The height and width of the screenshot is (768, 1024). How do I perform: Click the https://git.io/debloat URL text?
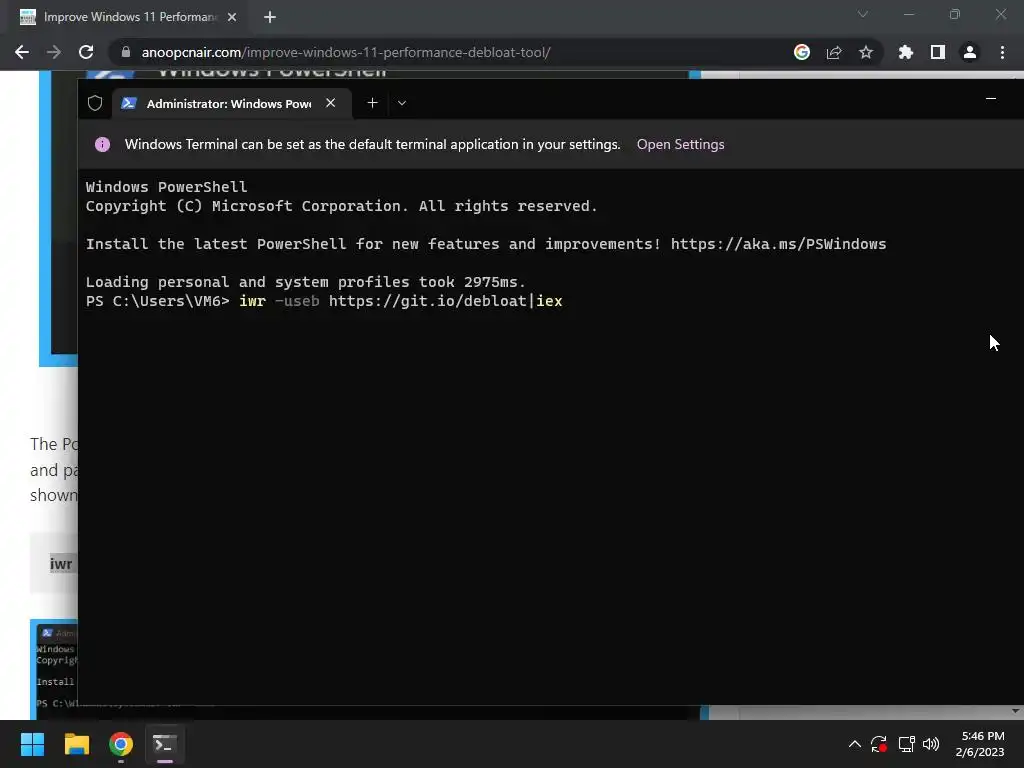tap(428, 301)
